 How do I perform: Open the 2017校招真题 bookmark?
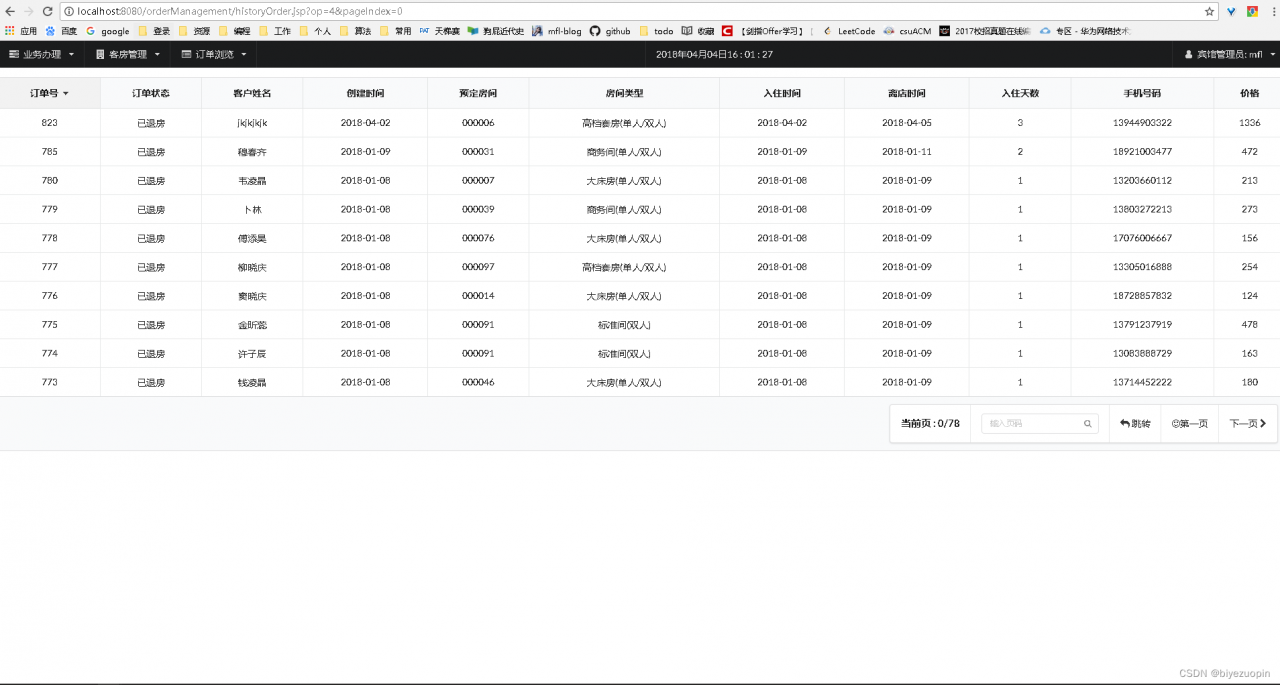(x=985, y=31)
